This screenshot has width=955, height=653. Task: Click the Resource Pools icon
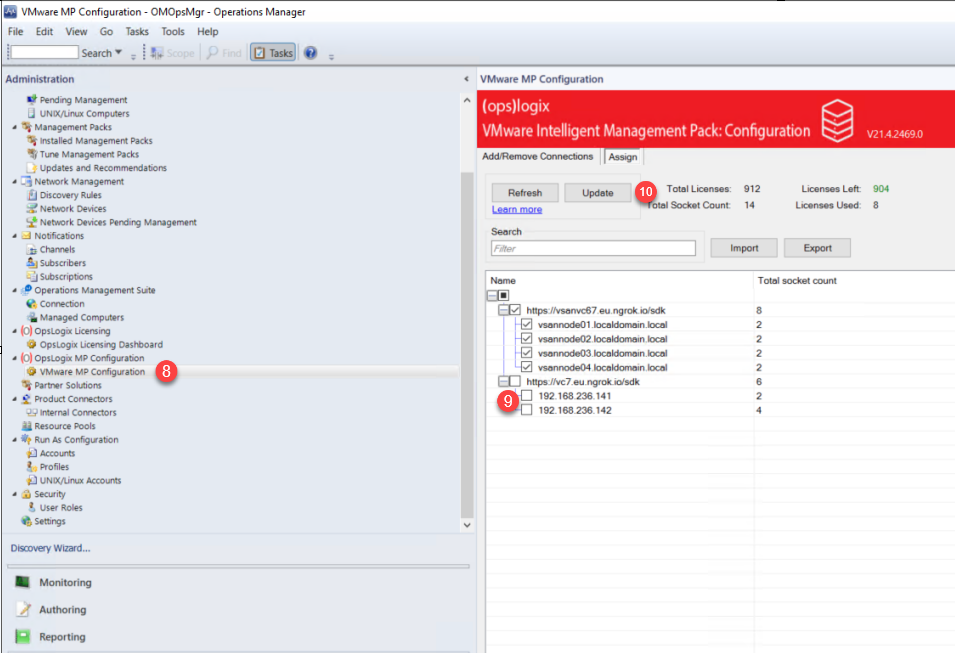click(26, 426)
